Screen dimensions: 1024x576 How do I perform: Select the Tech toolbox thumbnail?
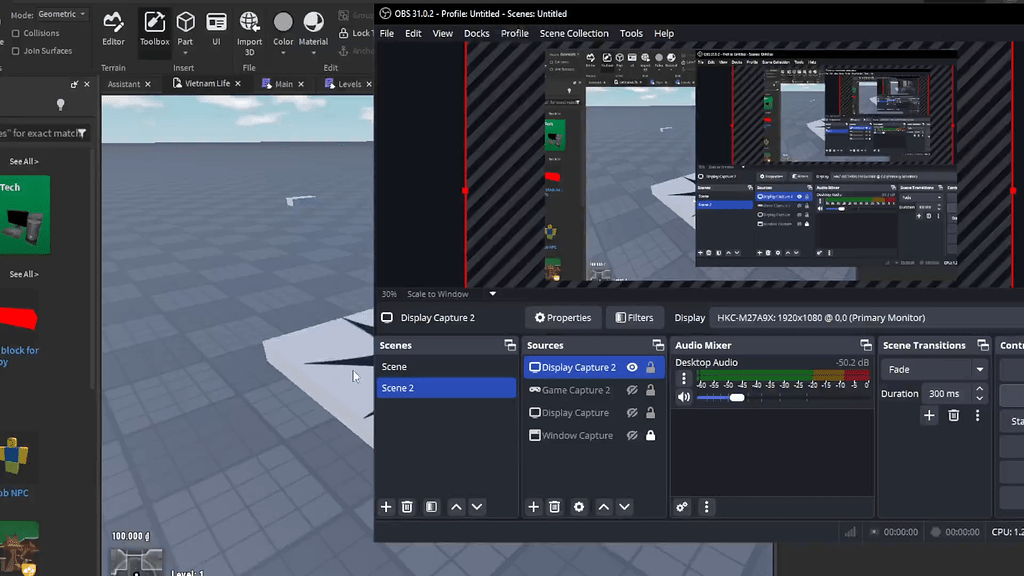(25, 214)
